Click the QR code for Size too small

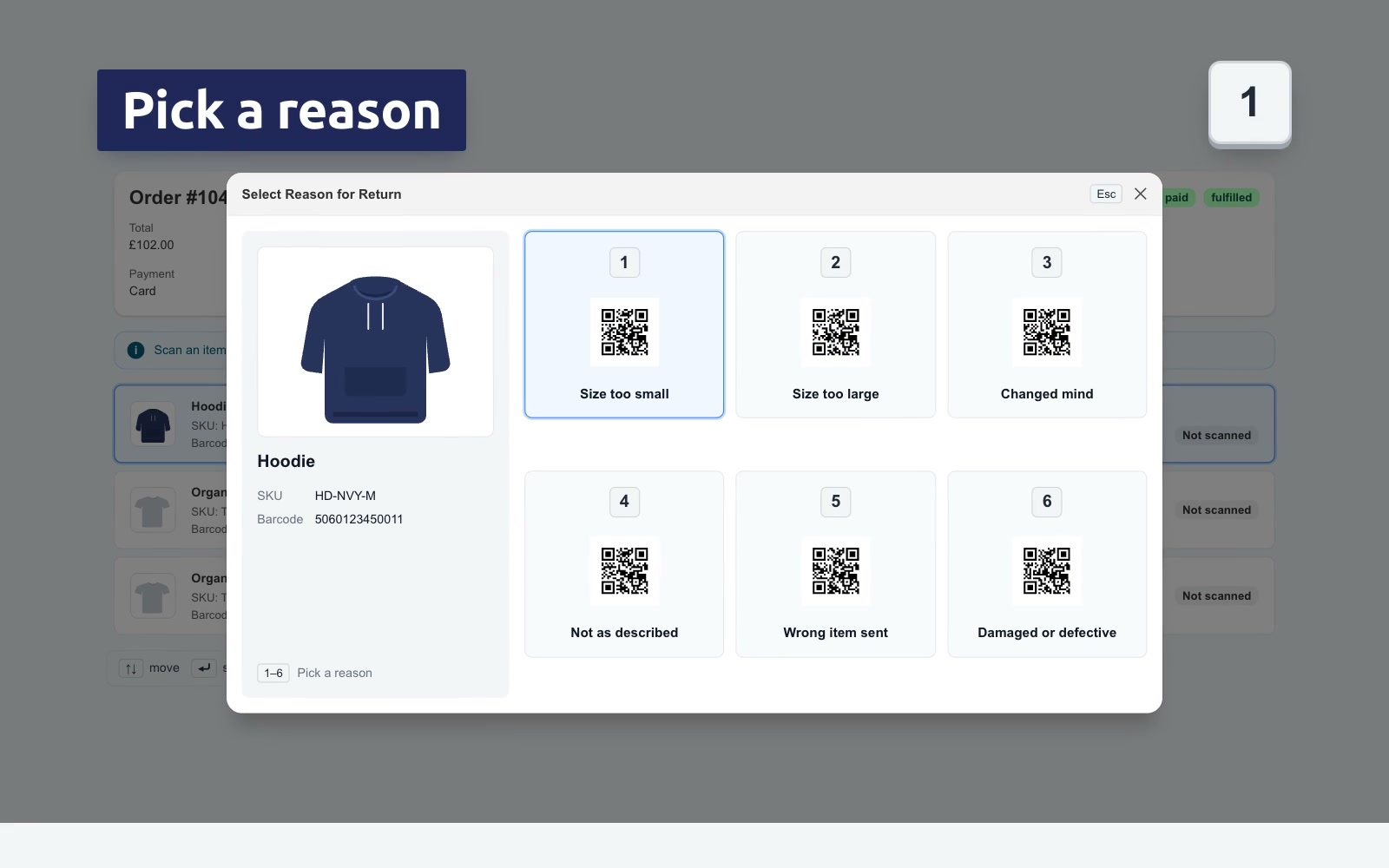624,332
